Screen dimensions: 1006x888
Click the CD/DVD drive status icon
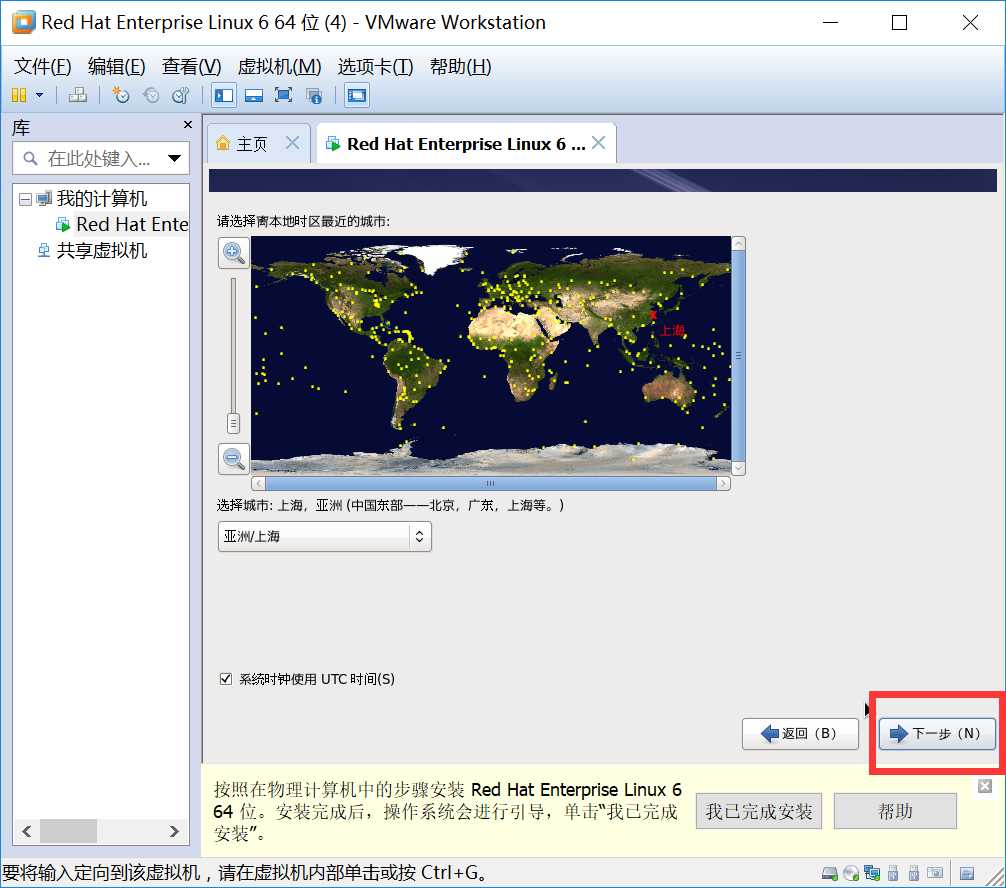[x=851, y=873]
